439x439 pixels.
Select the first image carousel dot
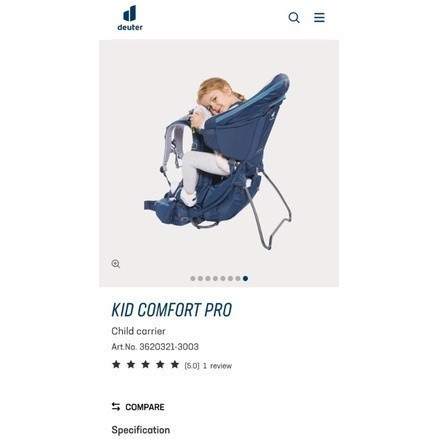193,278
